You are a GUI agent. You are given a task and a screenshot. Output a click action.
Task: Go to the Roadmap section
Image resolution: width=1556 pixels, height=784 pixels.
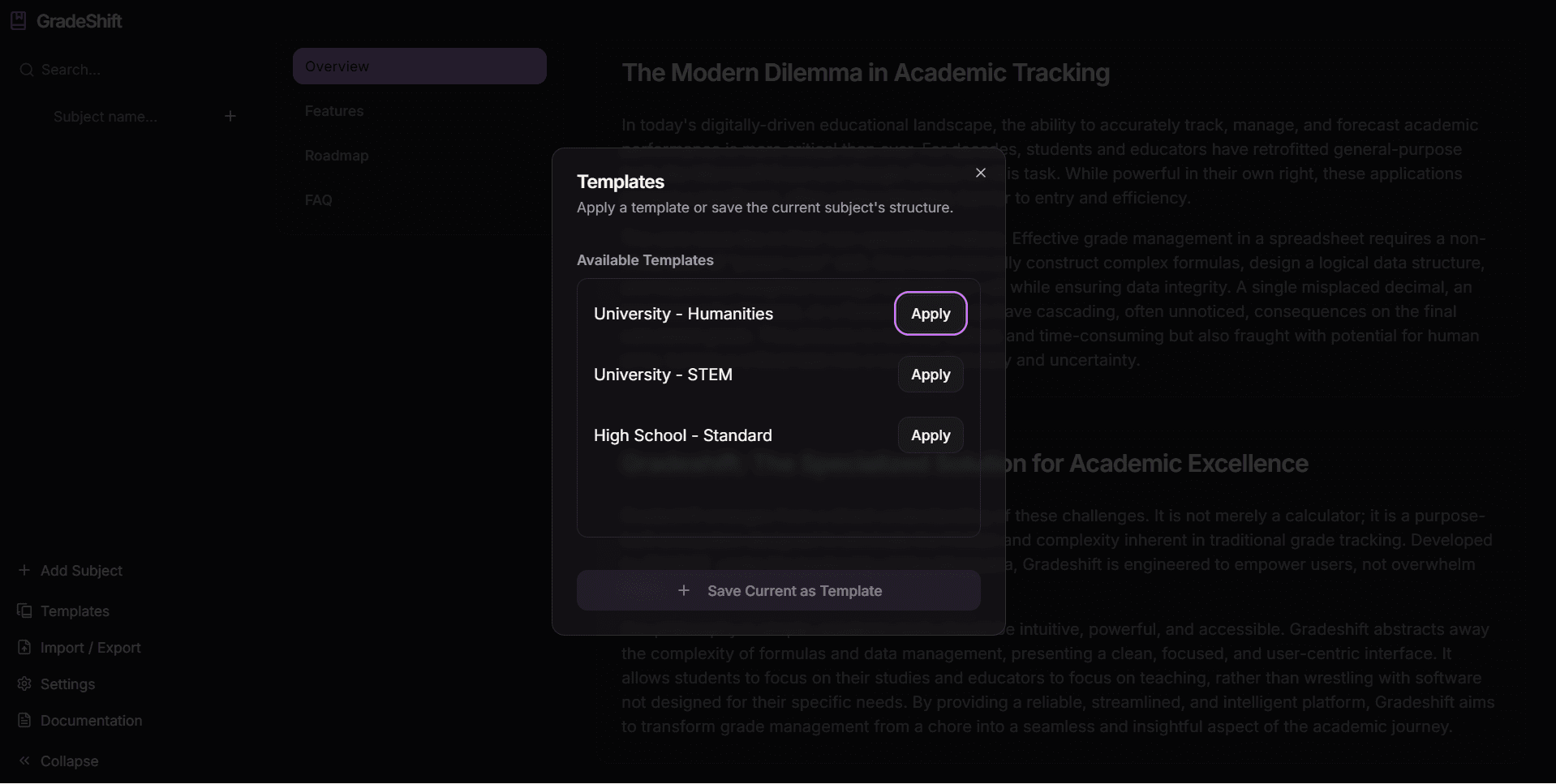pyautogui.click(x=337, y=156)
